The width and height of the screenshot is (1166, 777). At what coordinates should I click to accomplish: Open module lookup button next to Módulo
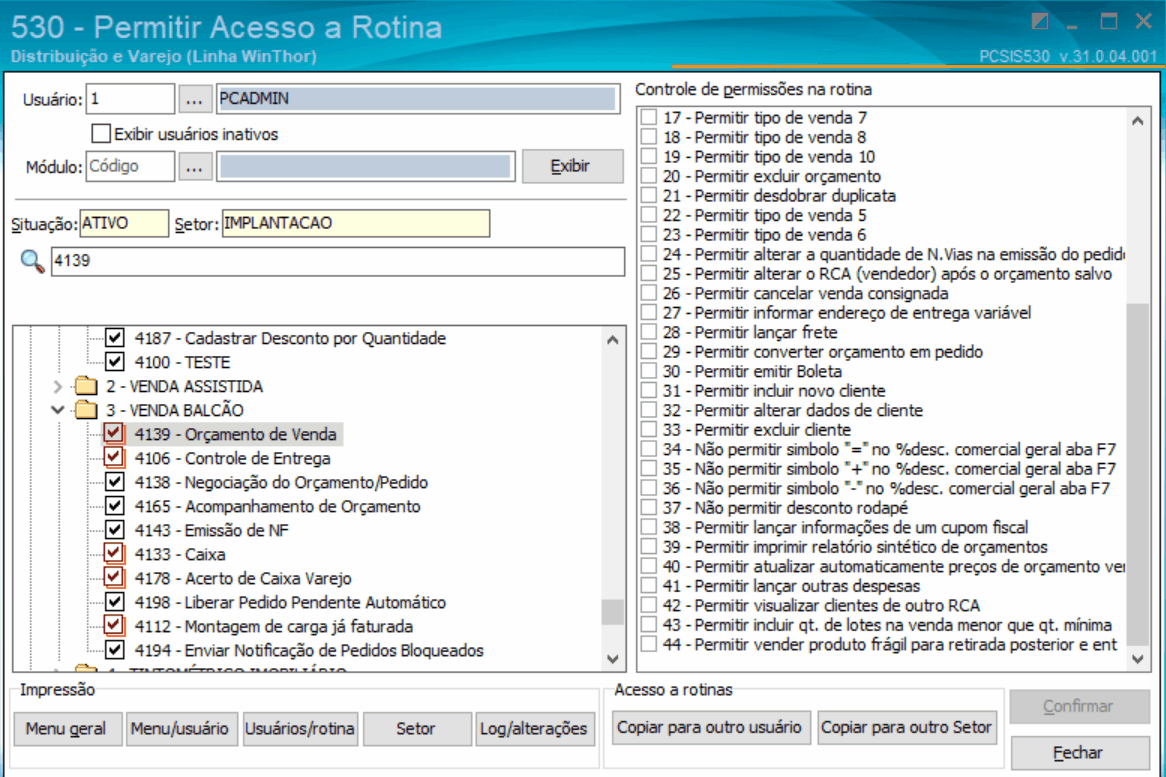[194, 167]
